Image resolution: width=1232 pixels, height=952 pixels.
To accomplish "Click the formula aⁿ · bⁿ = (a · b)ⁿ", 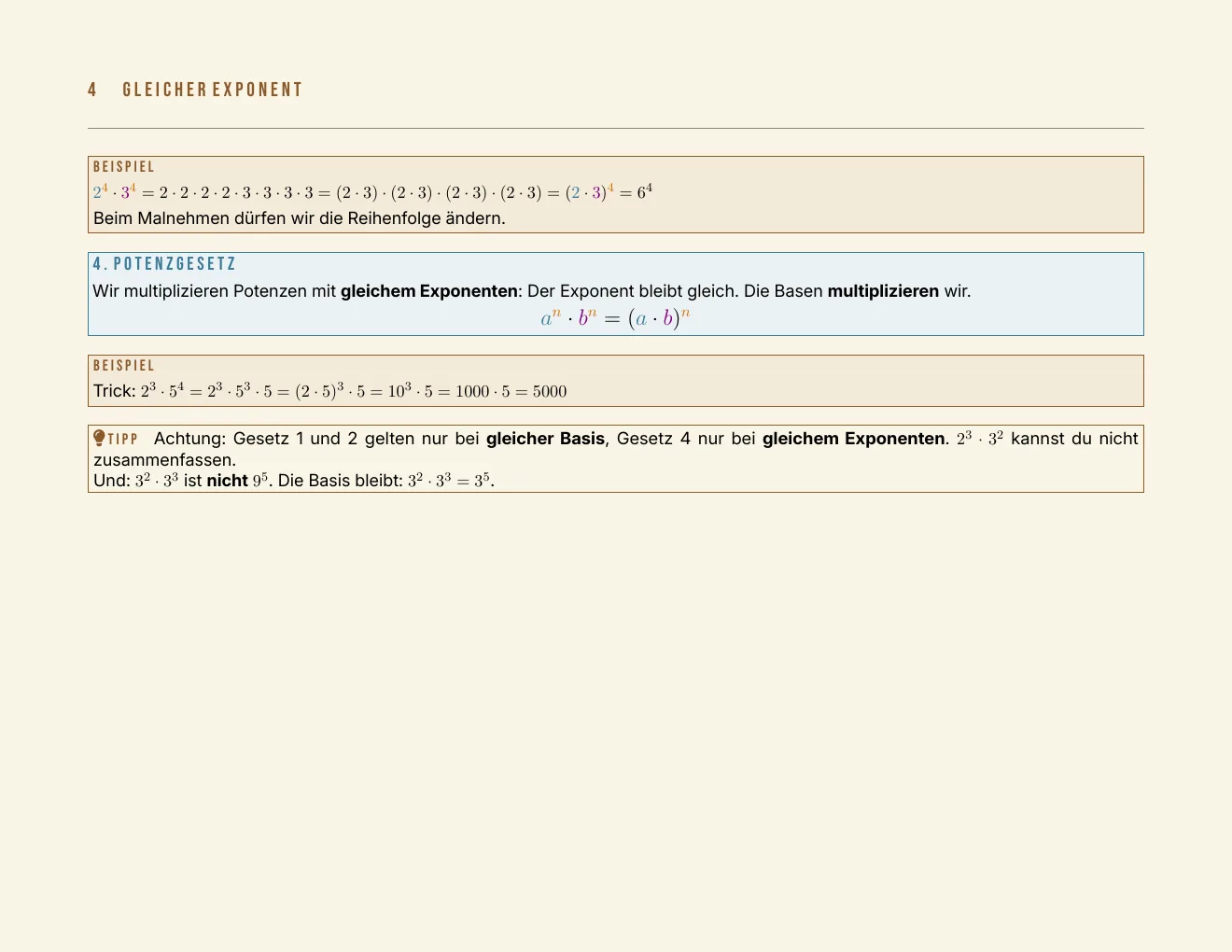I will coord(615,318).
